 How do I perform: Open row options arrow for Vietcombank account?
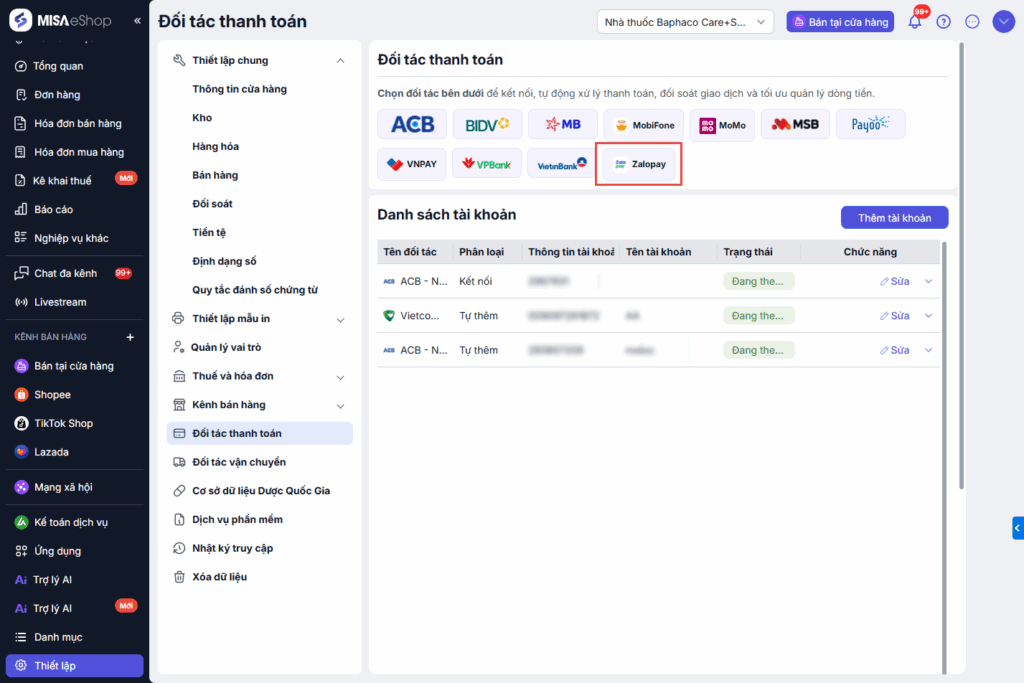coord(928,316)
